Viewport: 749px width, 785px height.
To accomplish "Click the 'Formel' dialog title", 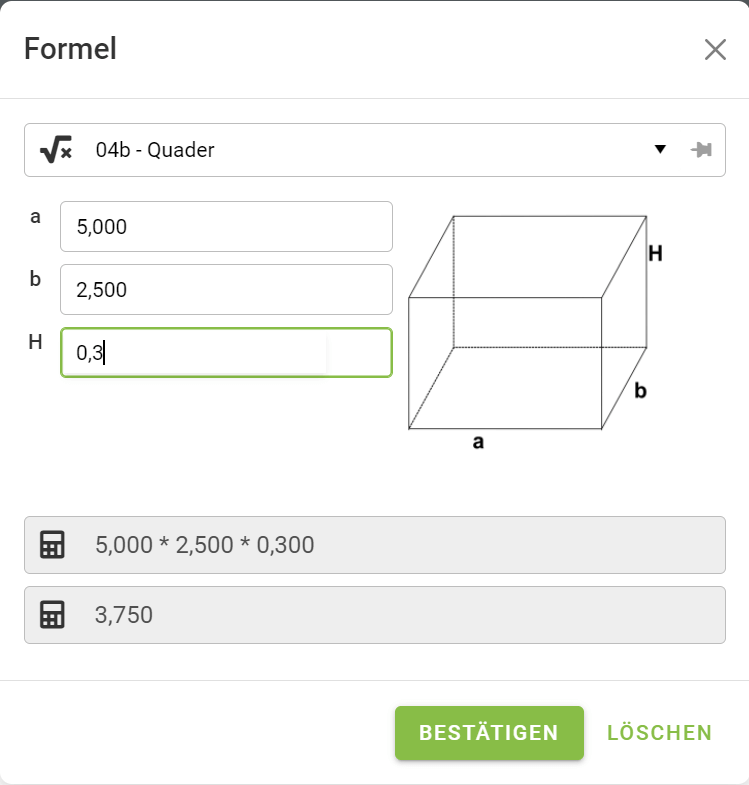I will pyautogui.click(x=70, y=49).
